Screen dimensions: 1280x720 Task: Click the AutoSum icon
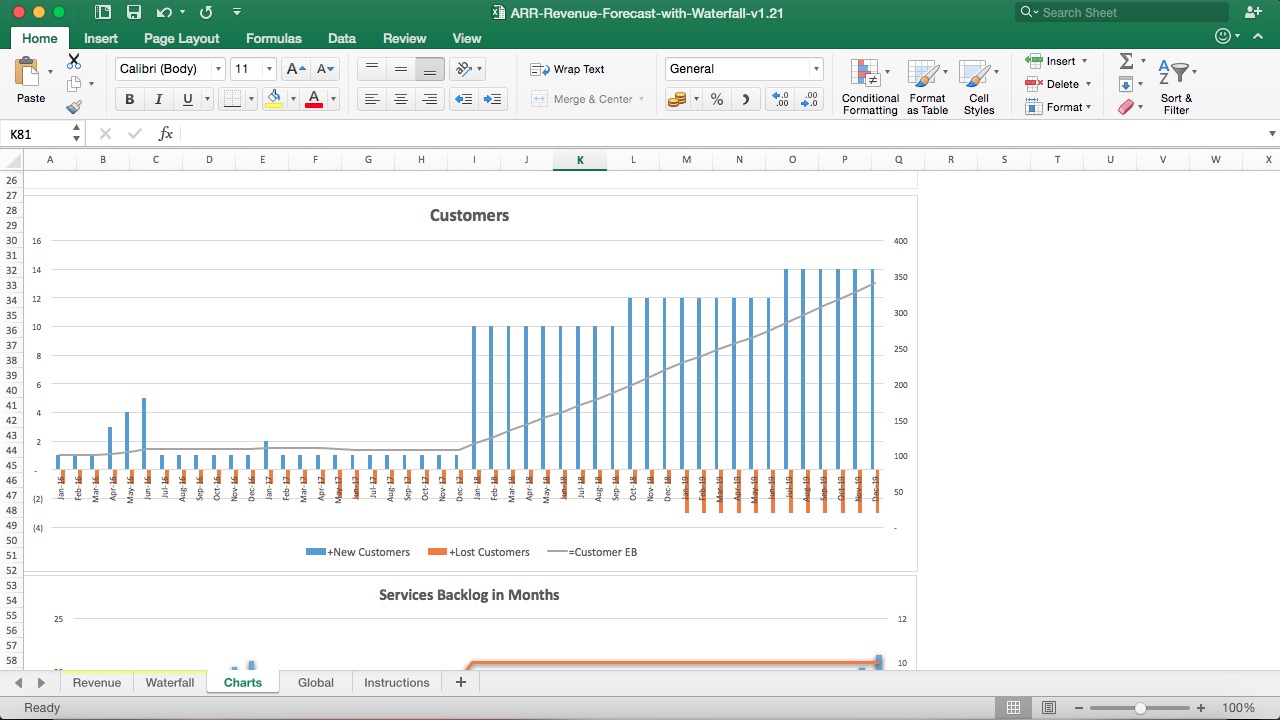click(1125, 60)
